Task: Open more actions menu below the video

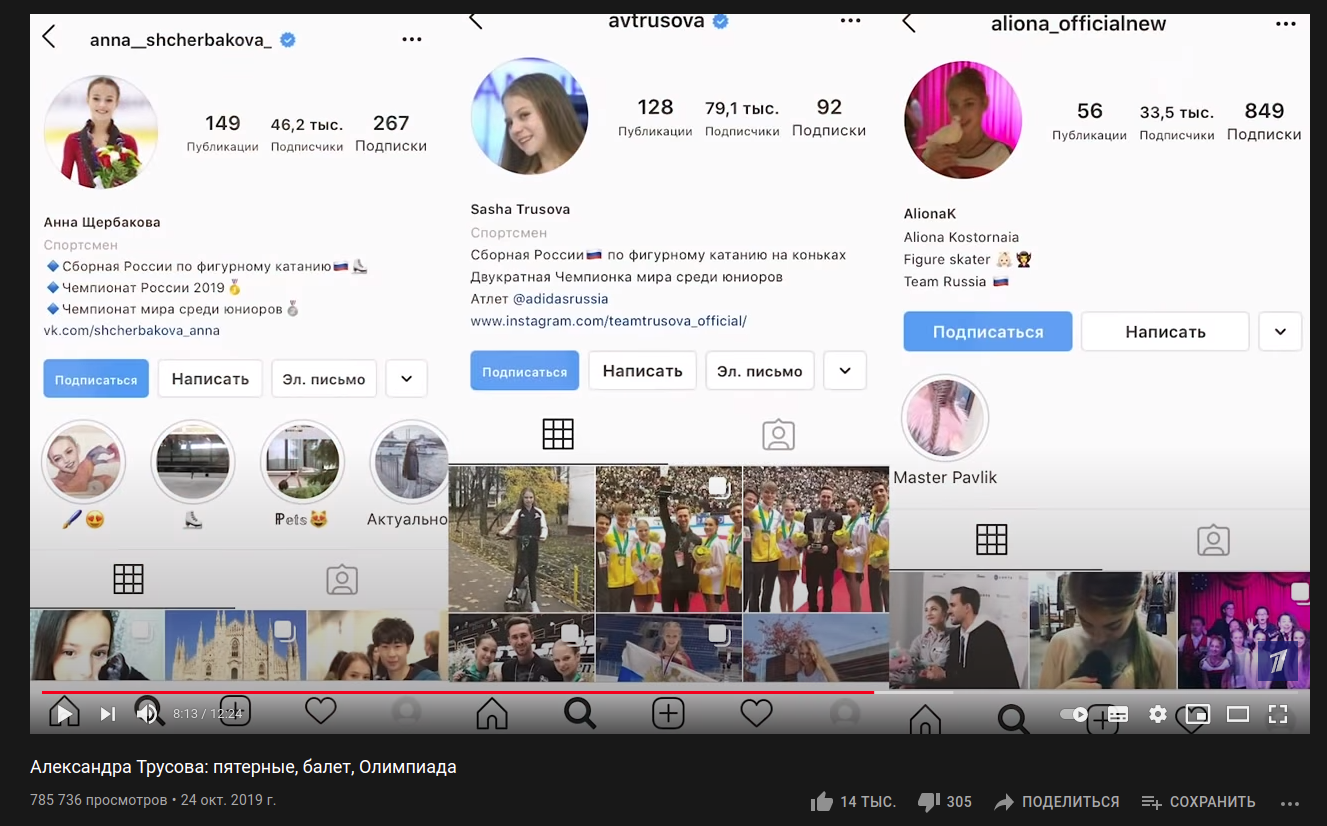Action: 1290,802
